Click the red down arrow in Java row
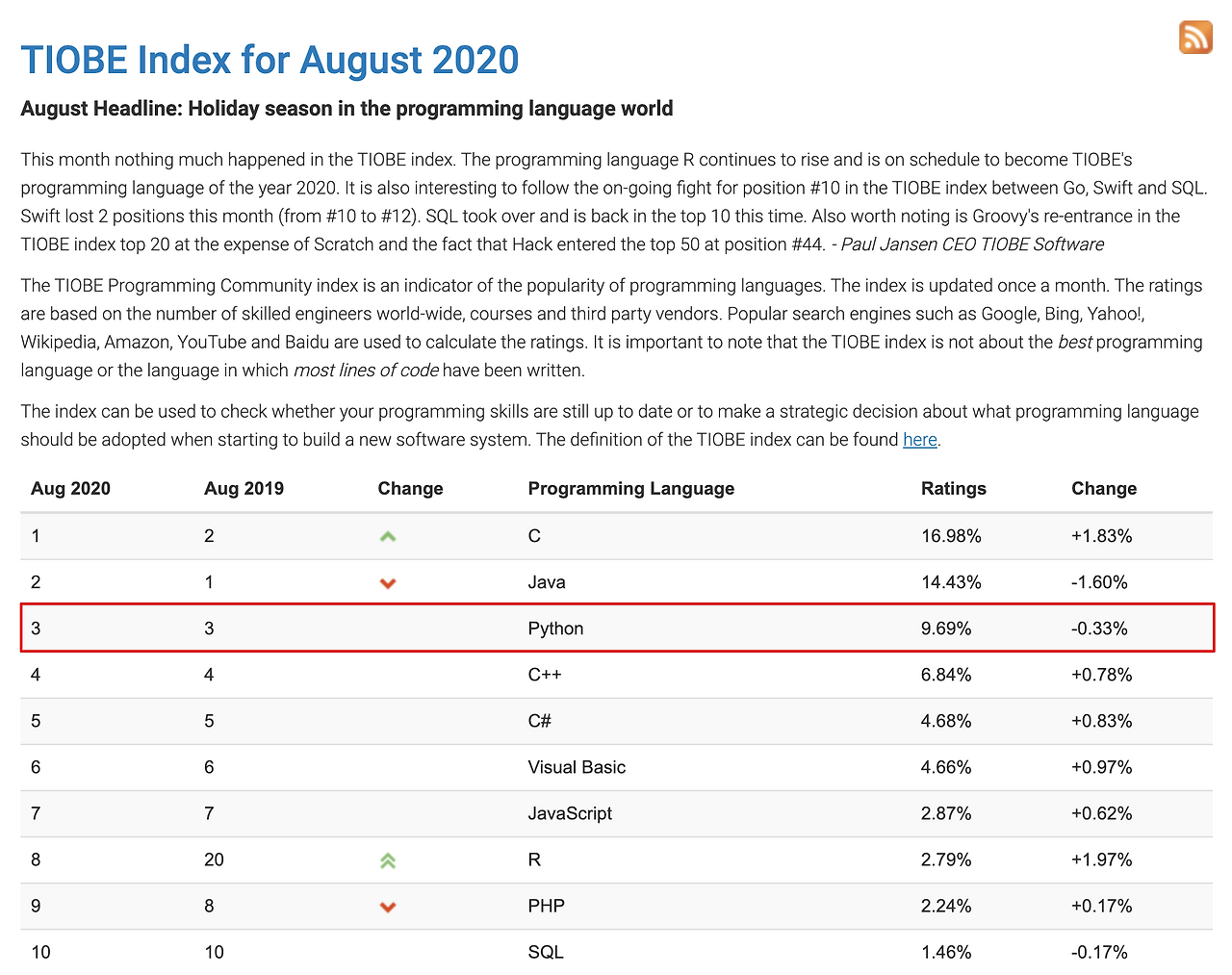1232x975 pixels. point(388,583)
